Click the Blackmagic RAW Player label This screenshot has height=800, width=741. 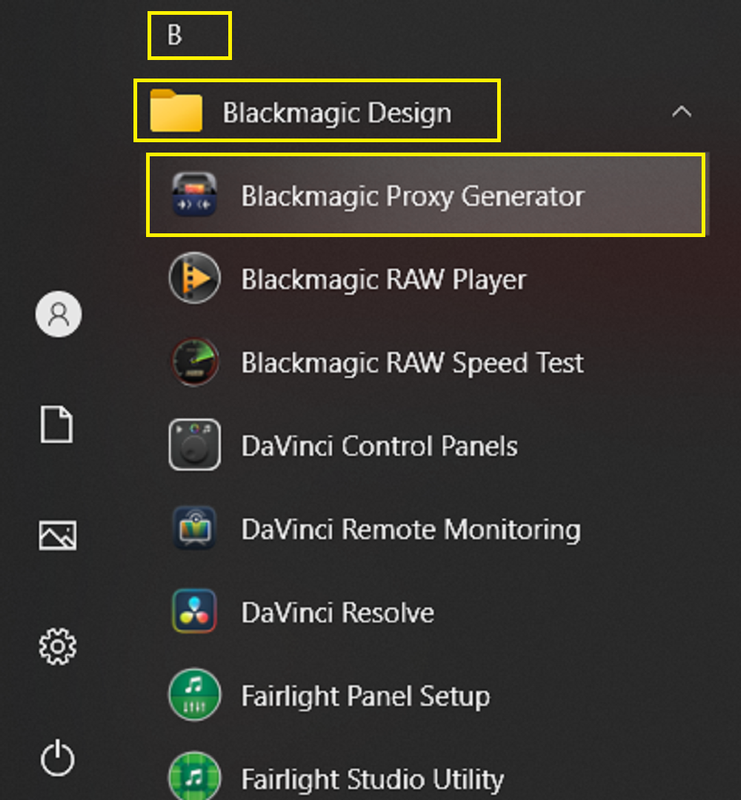coord(383,280)
